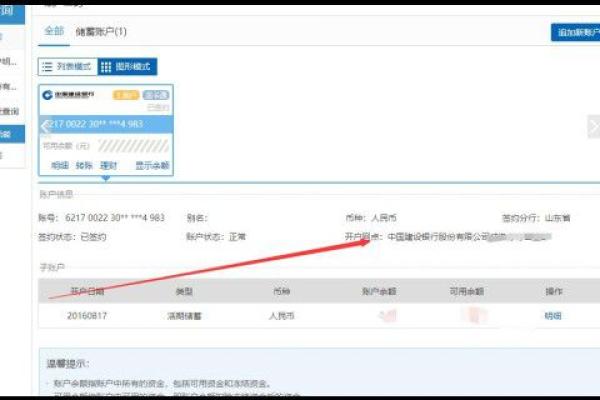
Task: Click the next-card arrow at right edge
Action: 594,126
